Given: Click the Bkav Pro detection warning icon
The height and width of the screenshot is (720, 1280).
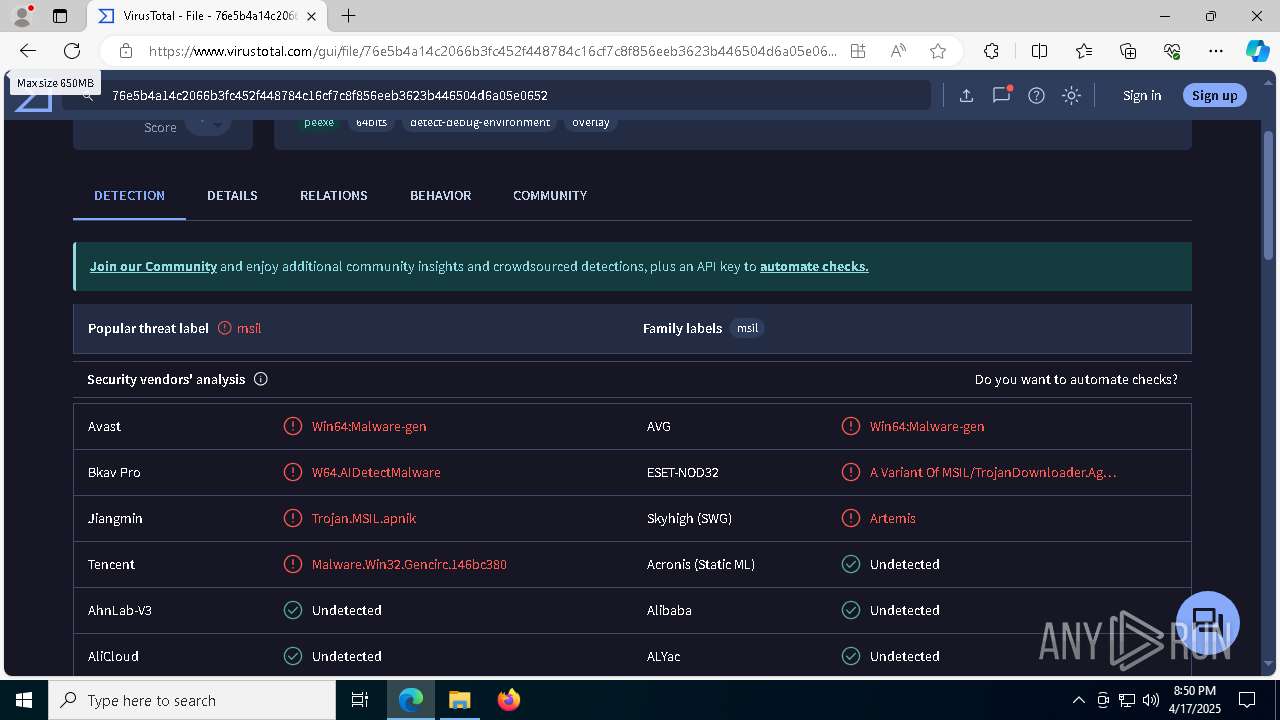Looking at the screenshot, I should coord(293,472).
